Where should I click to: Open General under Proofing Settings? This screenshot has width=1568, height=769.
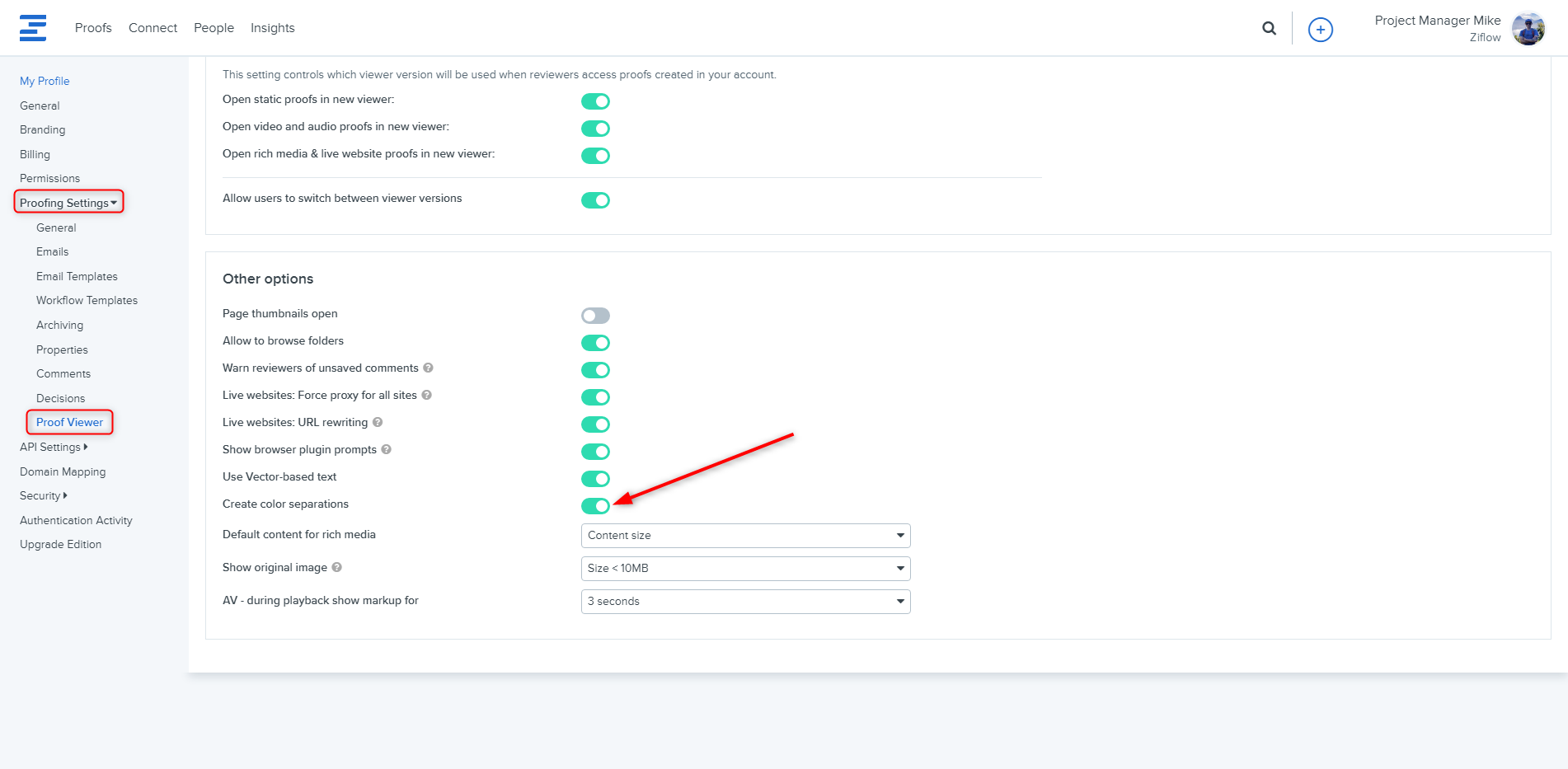click(56, 227)
